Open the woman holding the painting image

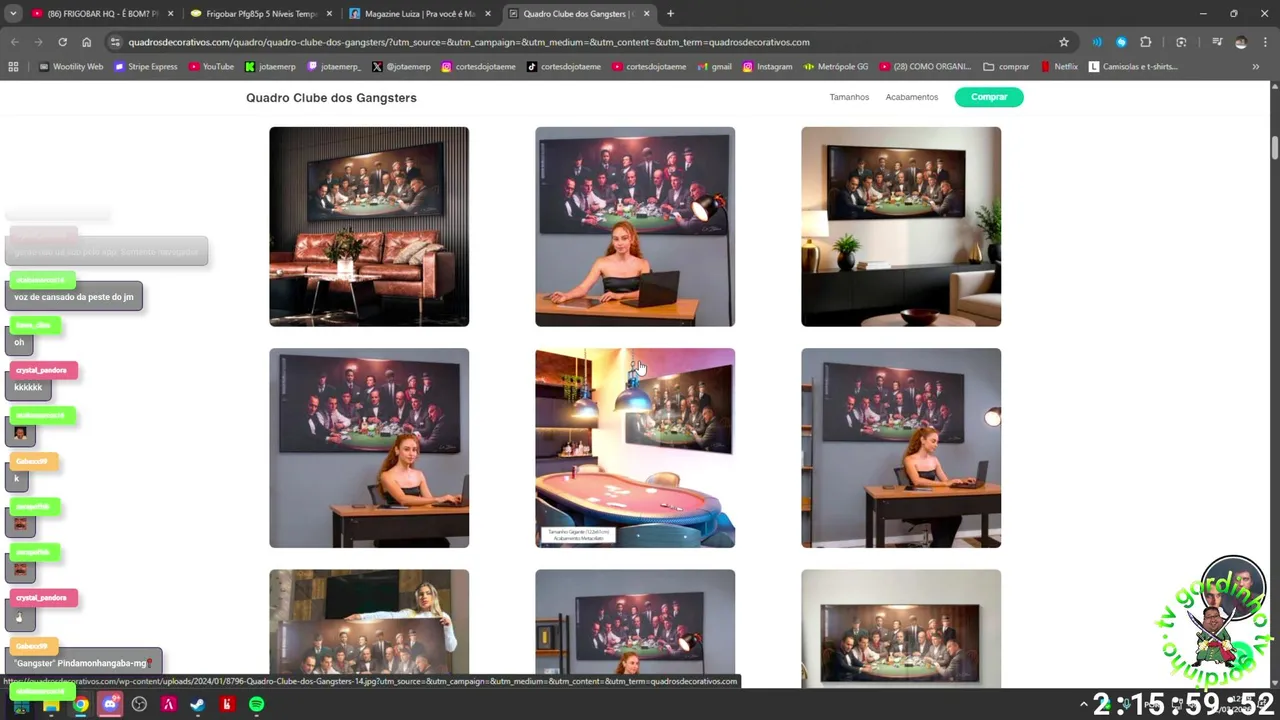pos(369,628)
